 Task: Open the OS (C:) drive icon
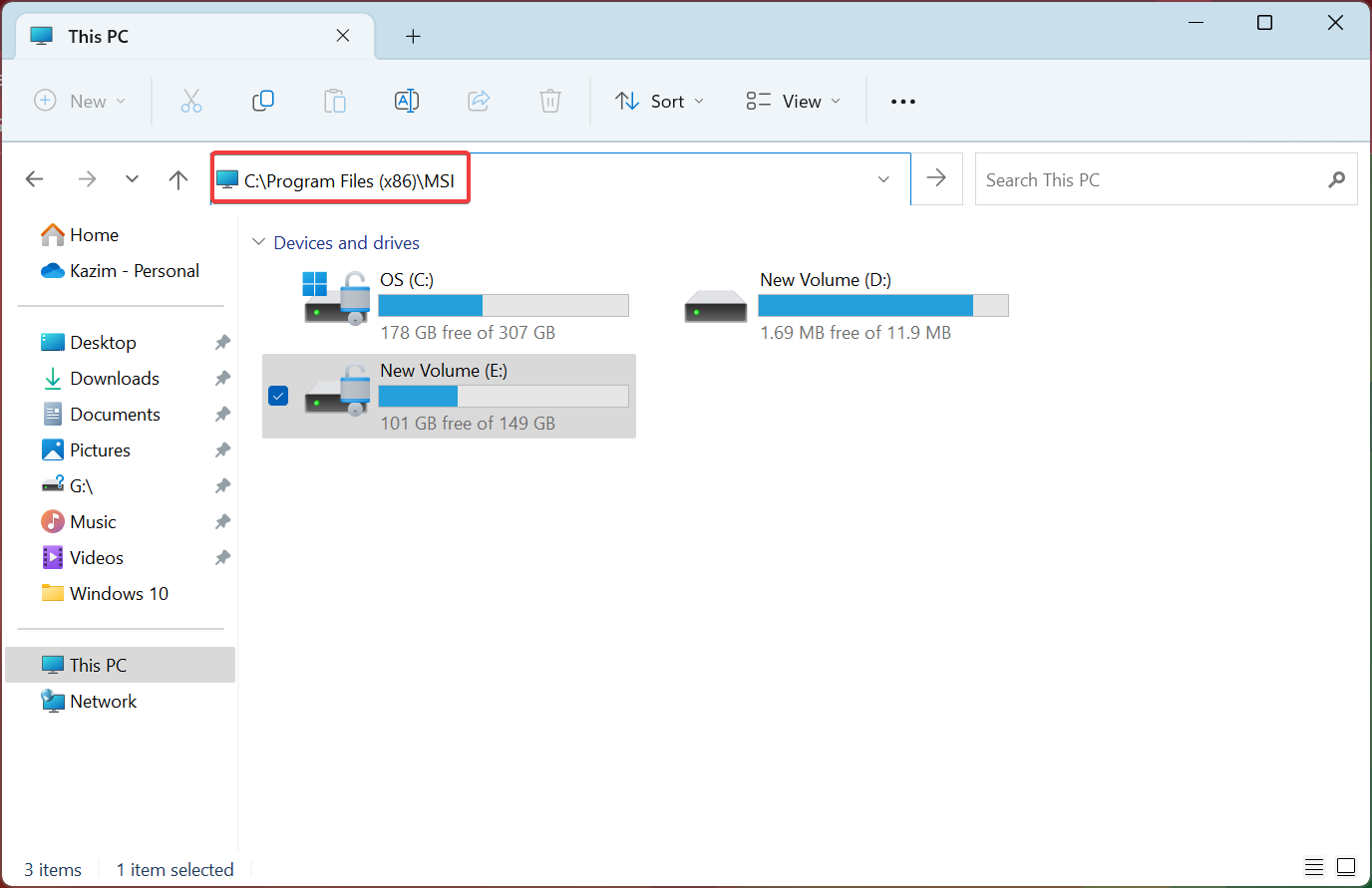point(336,298)
